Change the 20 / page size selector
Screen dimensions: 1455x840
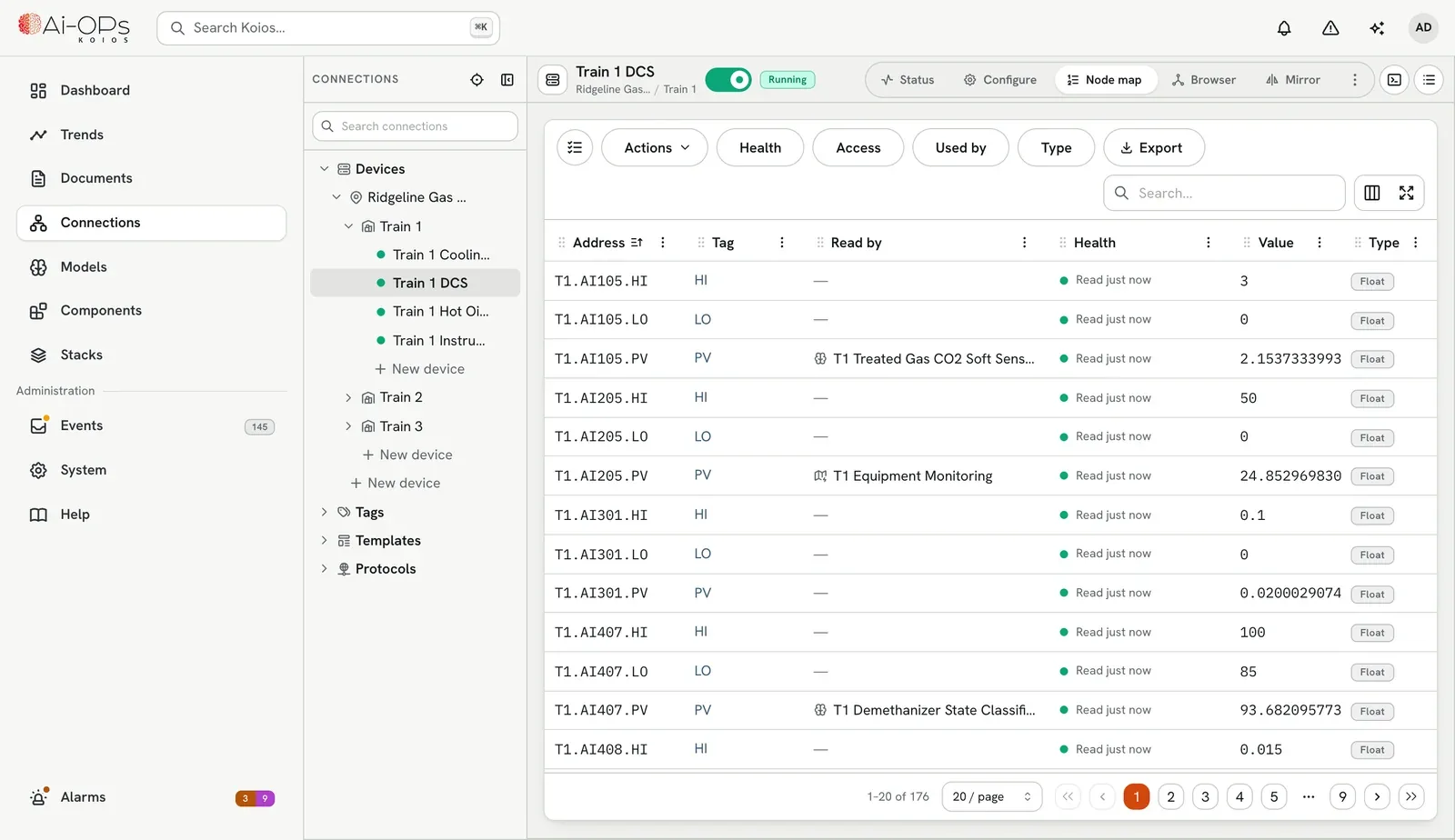[992, 796]
